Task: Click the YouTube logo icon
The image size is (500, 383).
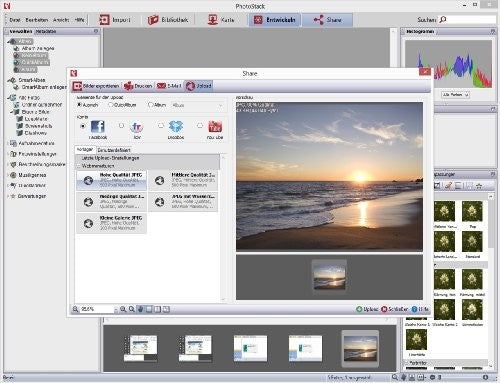Action: (x=215, y=127)
